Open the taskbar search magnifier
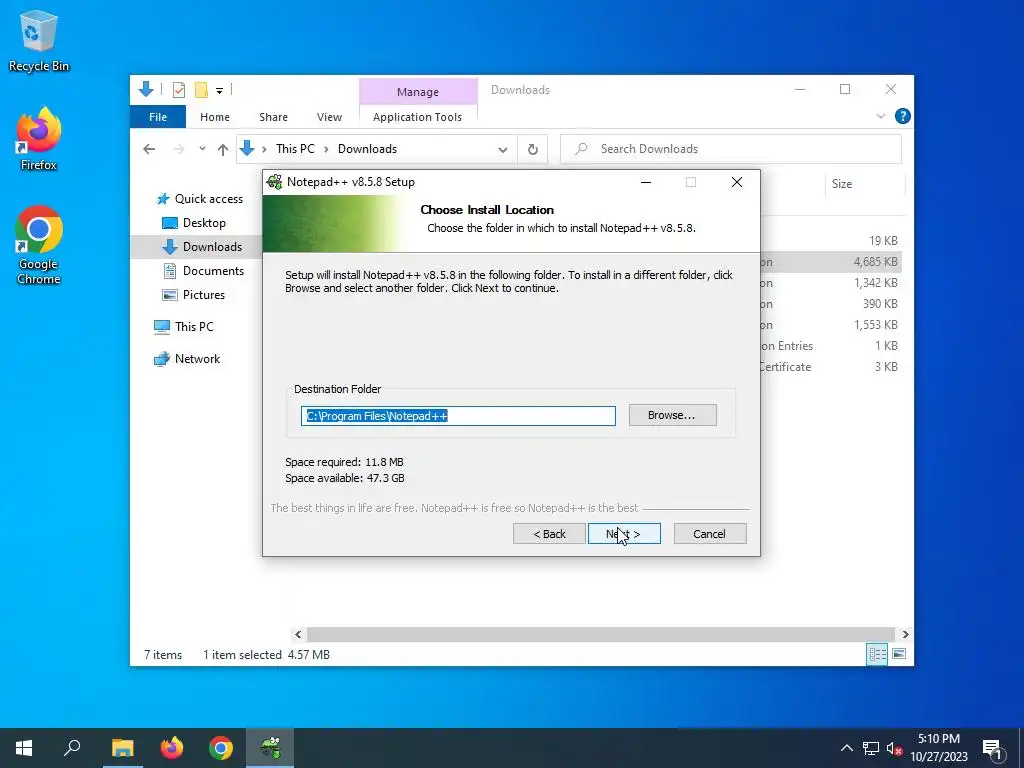The width and height of the screenshot is (1024, 768). [72, 748]
